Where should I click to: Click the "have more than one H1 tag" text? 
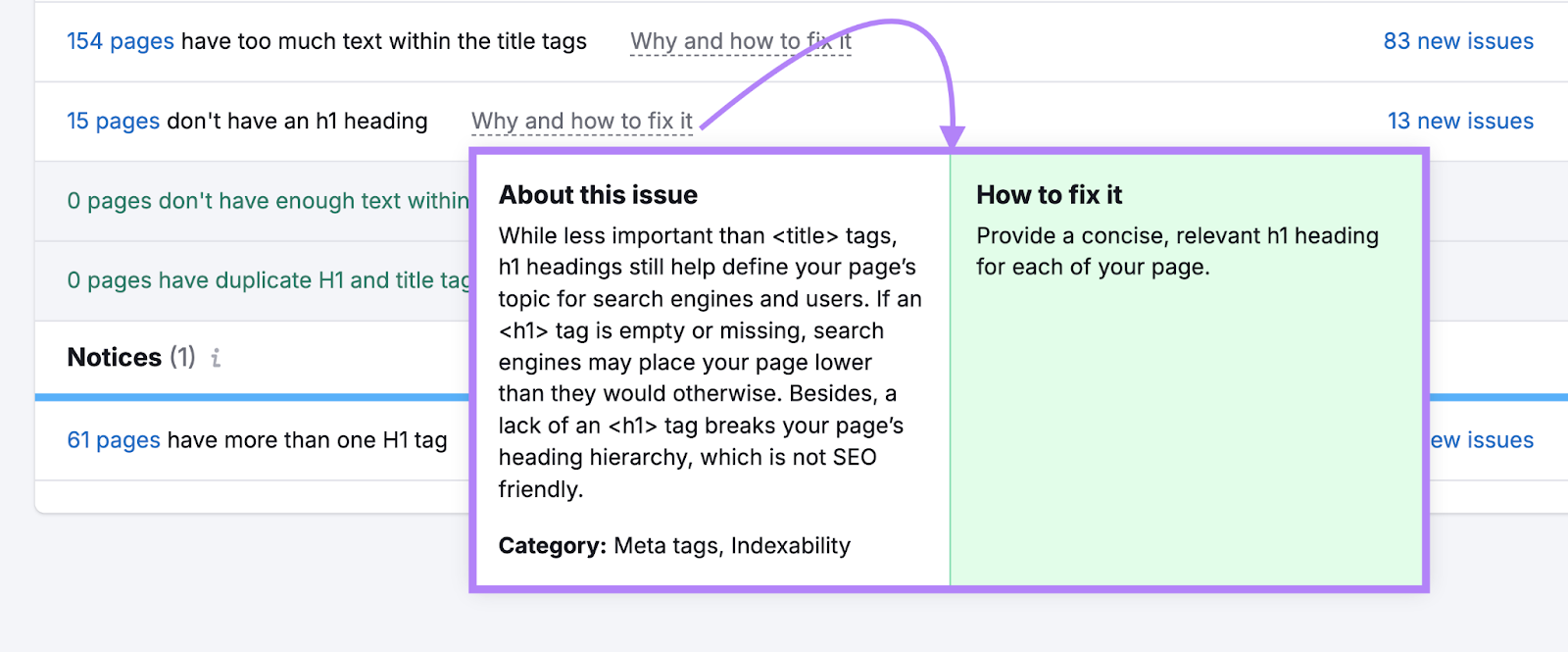tap(307, 440)
